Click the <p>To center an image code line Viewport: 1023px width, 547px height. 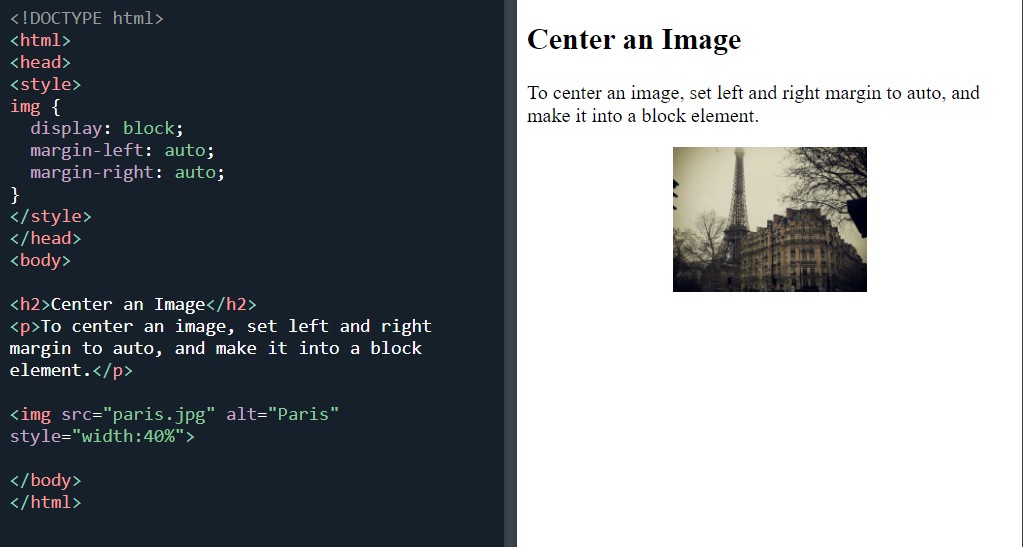[221, 326]
